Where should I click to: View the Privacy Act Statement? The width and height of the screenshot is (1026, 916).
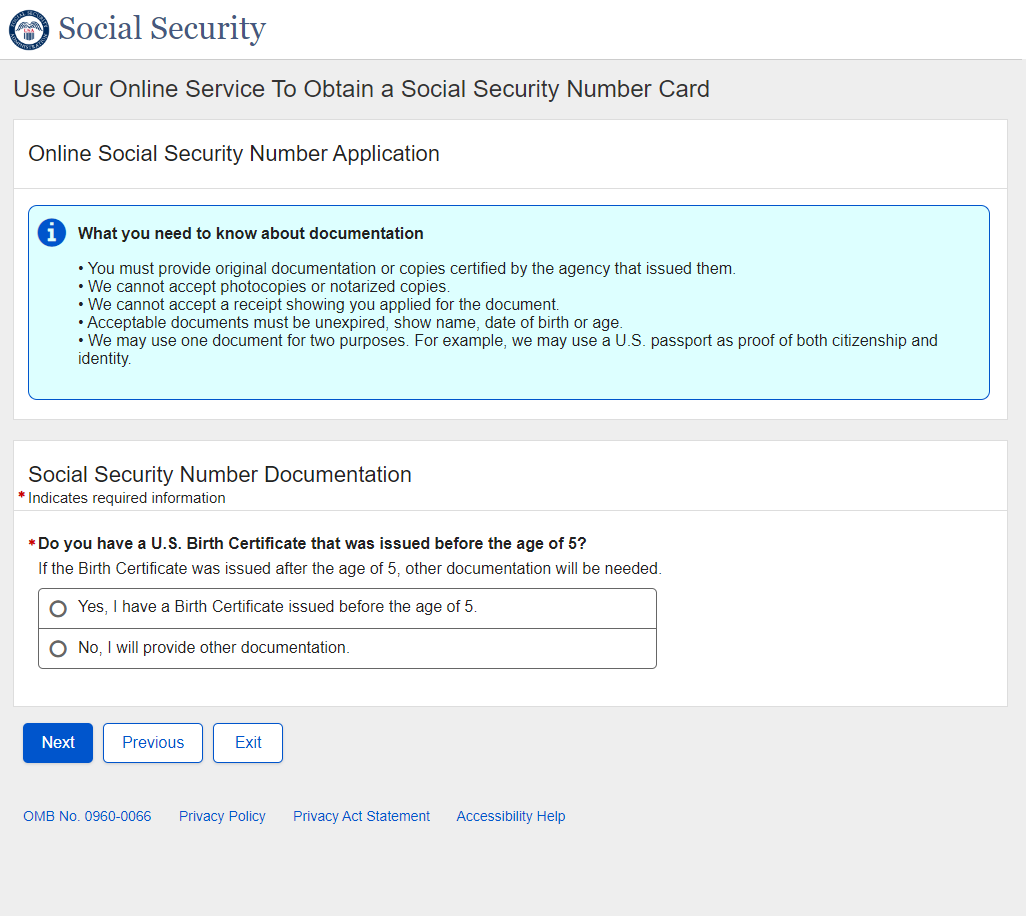(361, 816)
